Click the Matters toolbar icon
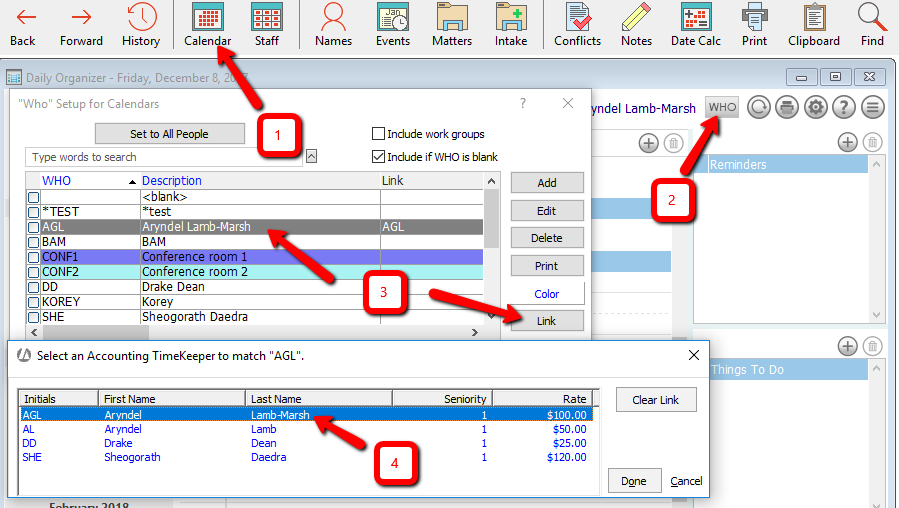This screenshot has height=508, width=899. [452, 24]
